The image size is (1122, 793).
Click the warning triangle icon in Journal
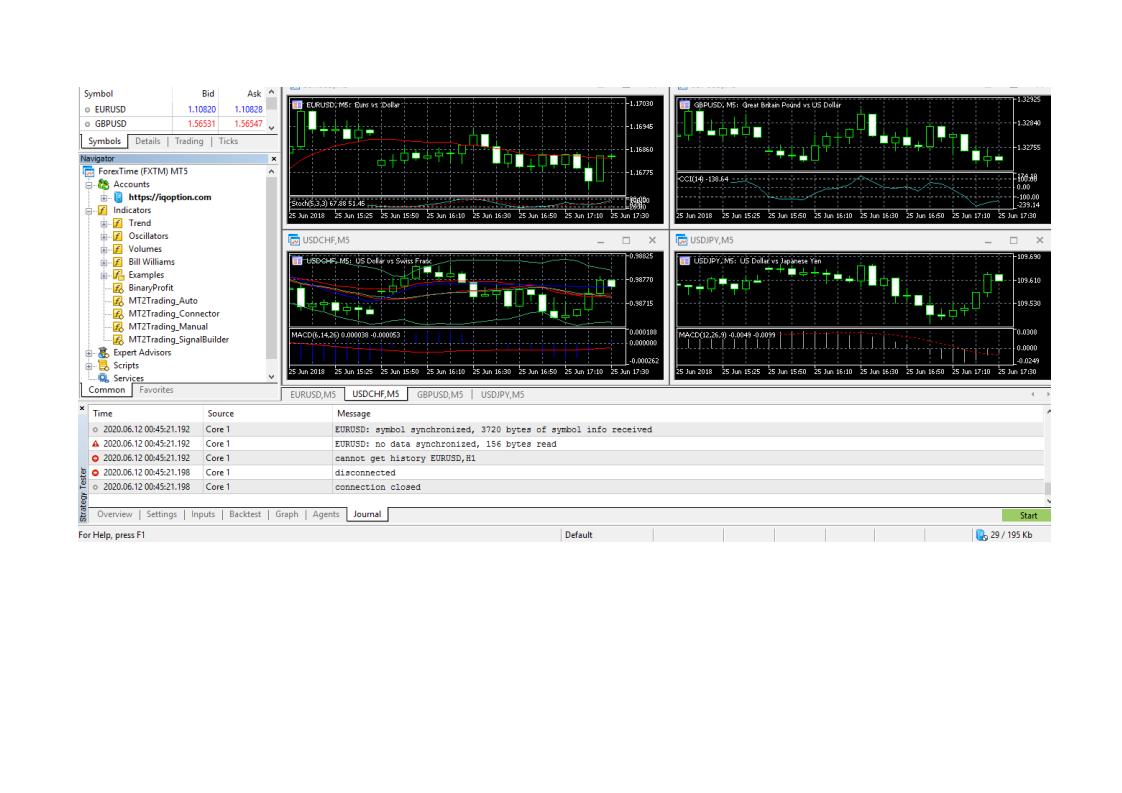[95, 444]
